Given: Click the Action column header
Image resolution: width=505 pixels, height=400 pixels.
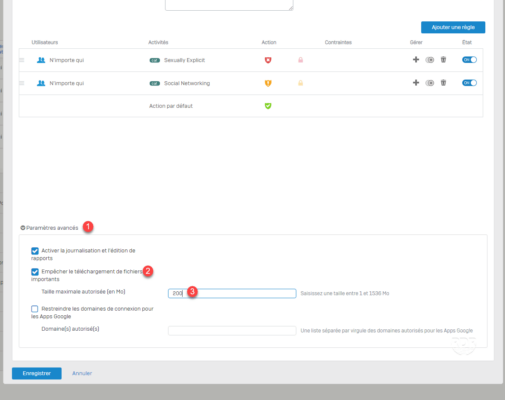Looking at the screenshot, I should click(269, 42).
